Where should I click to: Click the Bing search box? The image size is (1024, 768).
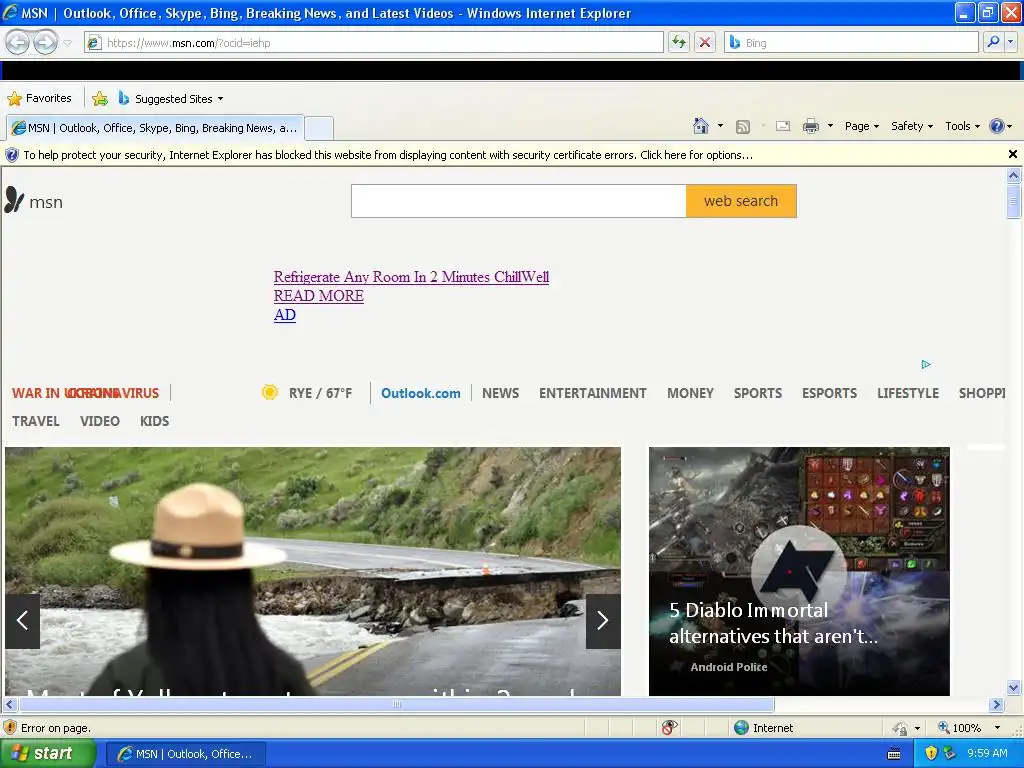[x=851, y=43]
